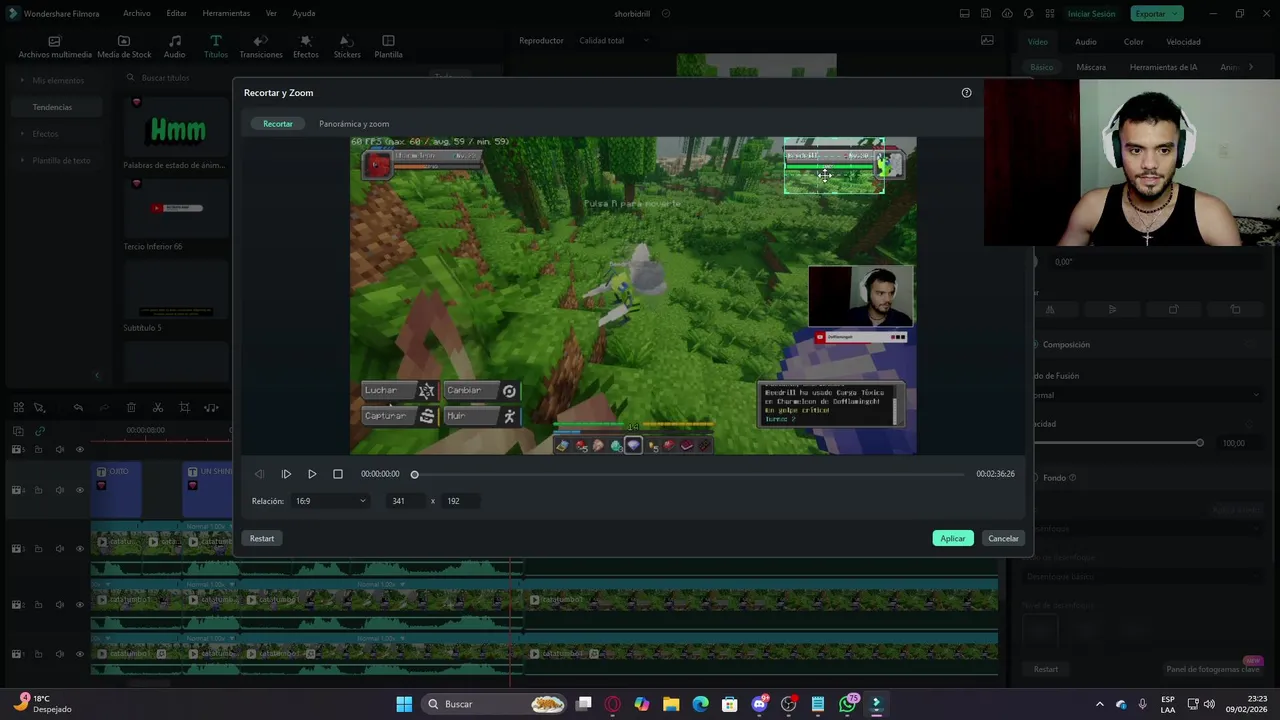The image size is (1280, 720).
Task: Mute track 2 speaker icon
Action: point(59,605)
